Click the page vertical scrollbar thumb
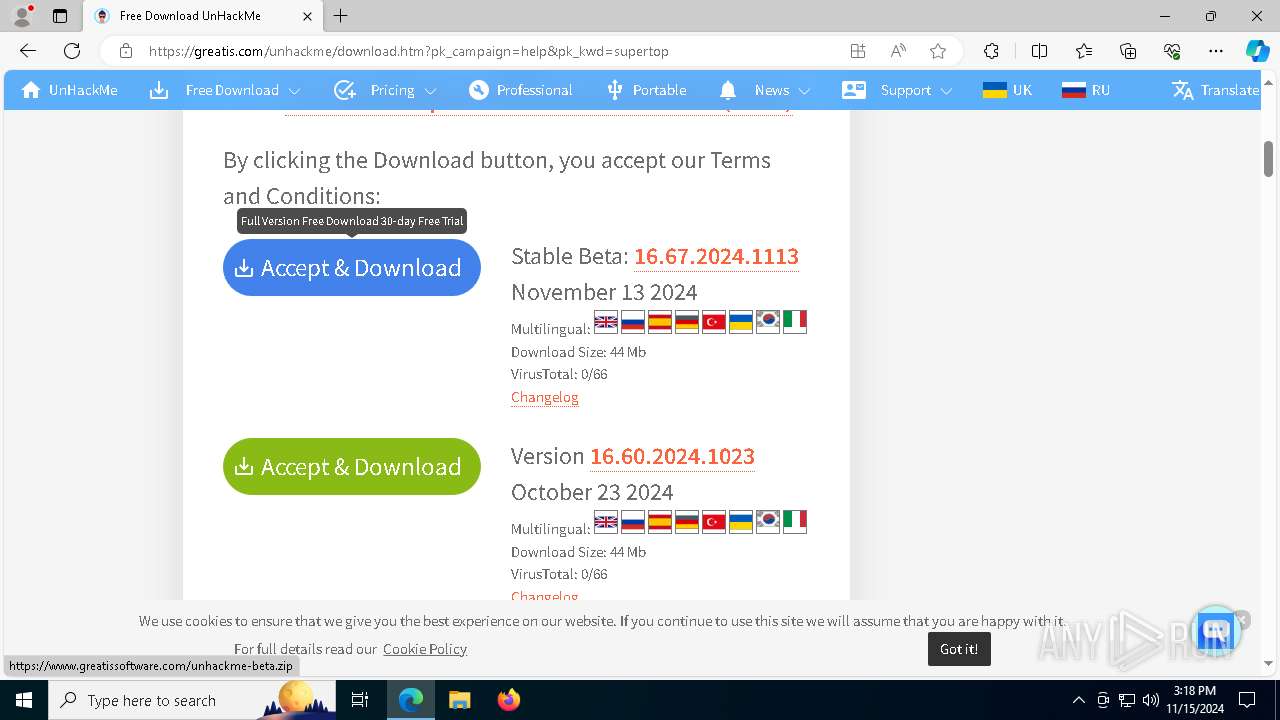This screenshot has height=720, width=1280. tap(1269, 158)
